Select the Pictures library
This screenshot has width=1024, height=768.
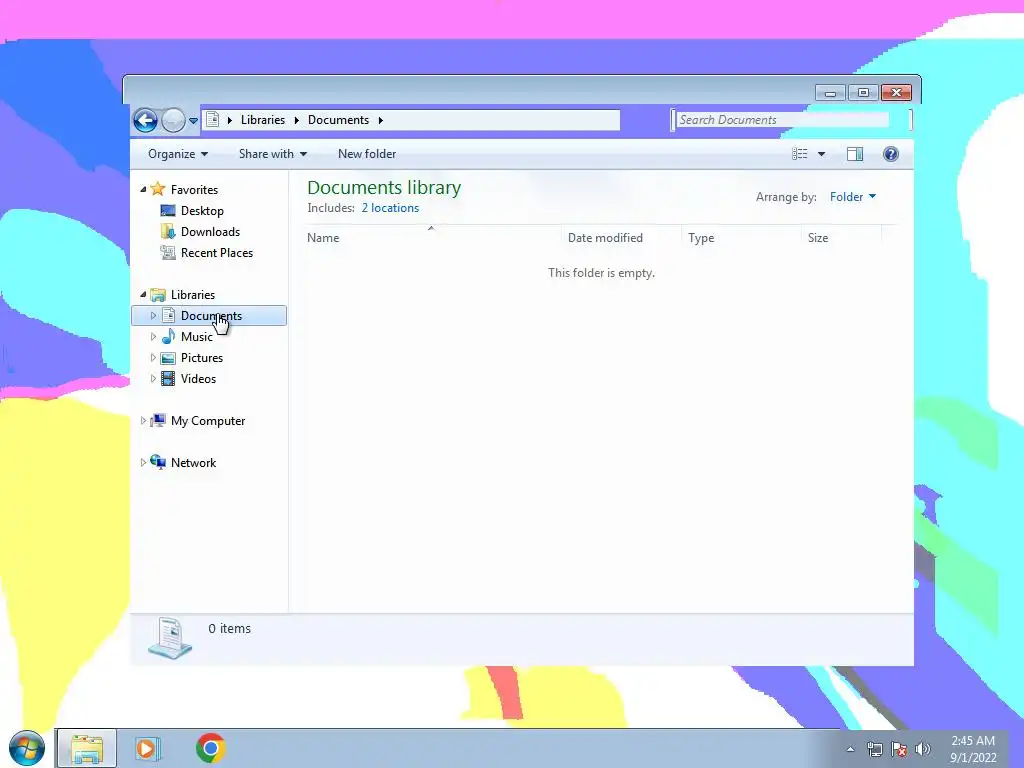click(202, 358)
